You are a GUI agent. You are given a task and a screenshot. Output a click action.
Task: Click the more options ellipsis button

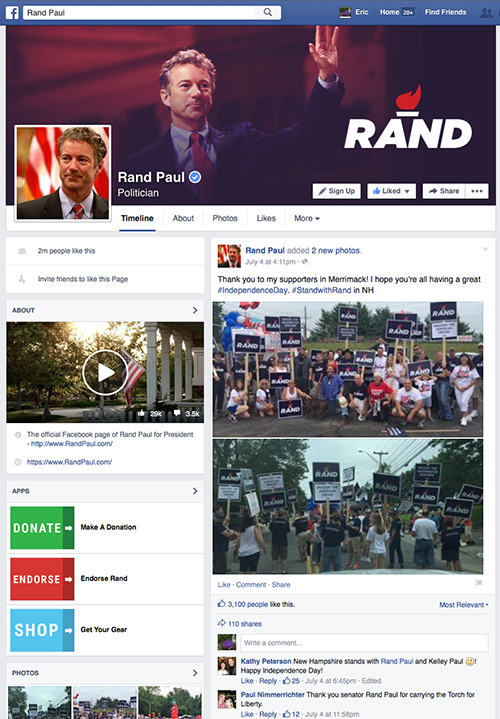click(477, 191)
